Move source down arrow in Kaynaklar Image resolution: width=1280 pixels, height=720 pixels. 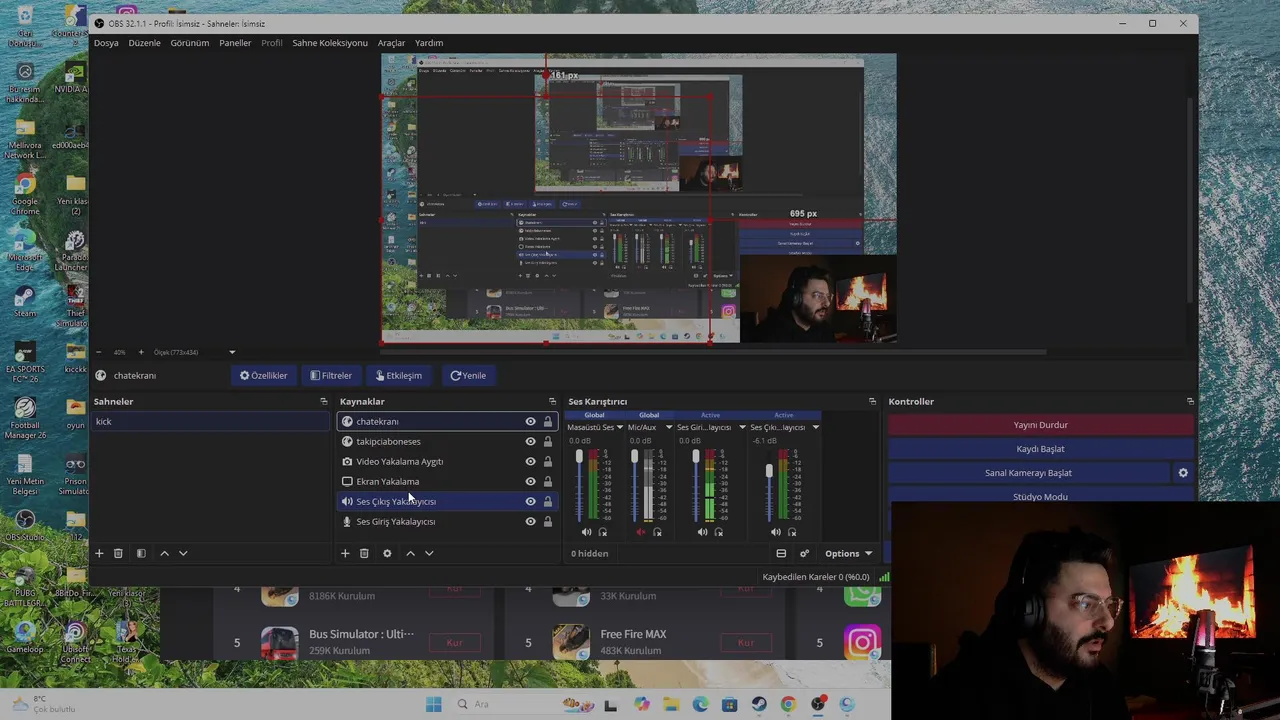[x=429, y=553]
